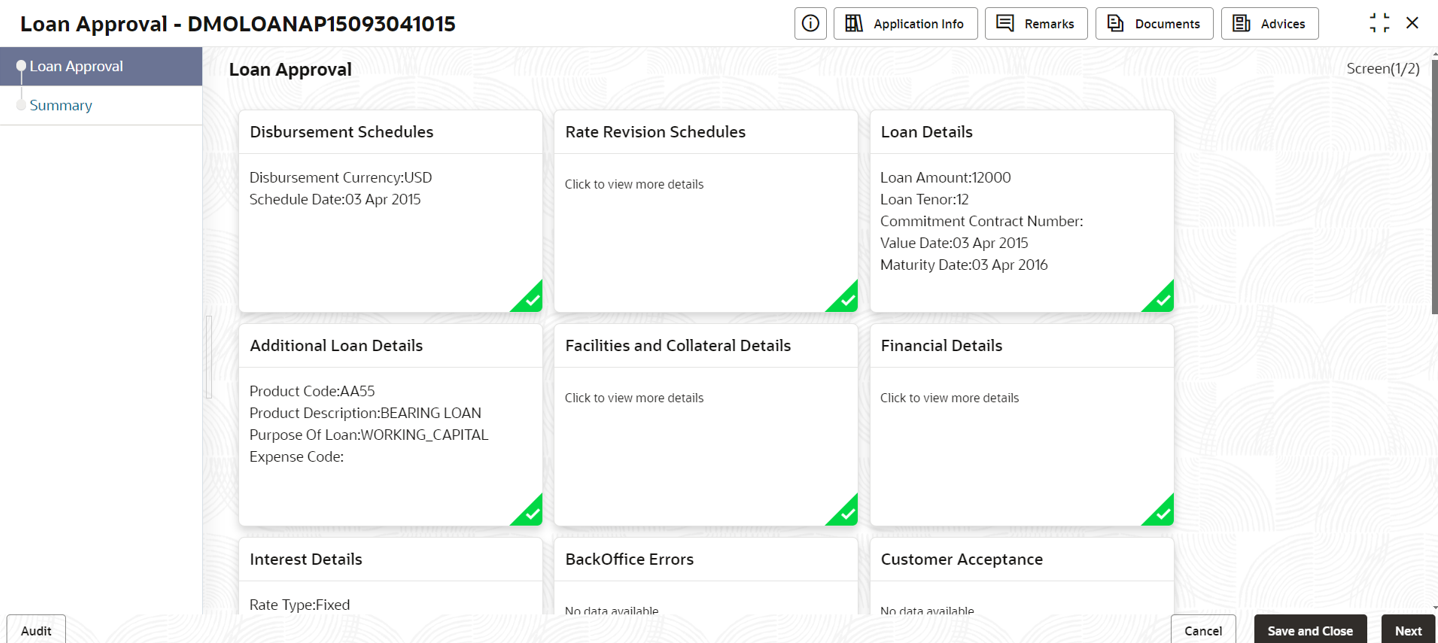Open Application Info panel

905,23
